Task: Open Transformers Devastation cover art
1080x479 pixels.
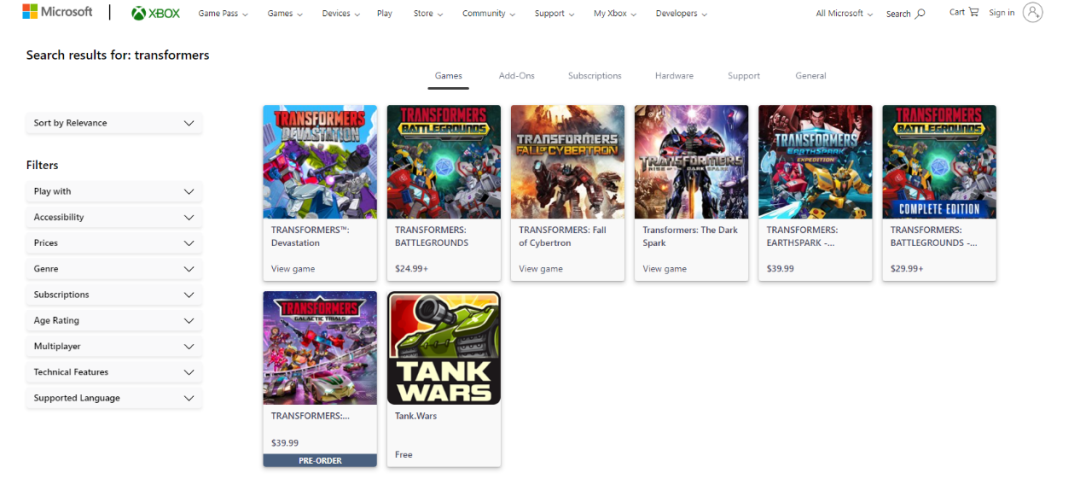Action: [320, 162]
